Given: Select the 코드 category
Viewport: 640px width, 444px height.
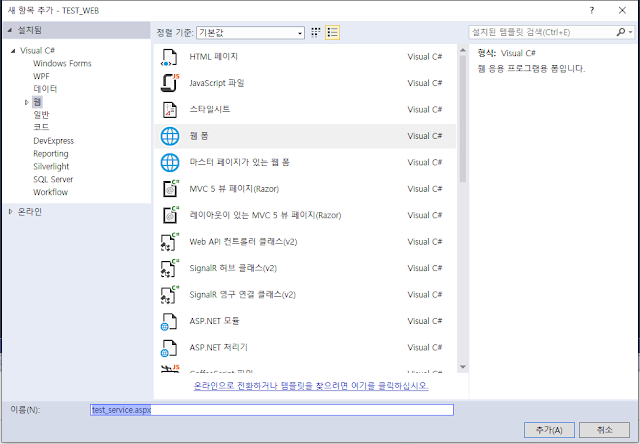Looking at the screenshot, I should pyautogui.click(x=41, y=127).
